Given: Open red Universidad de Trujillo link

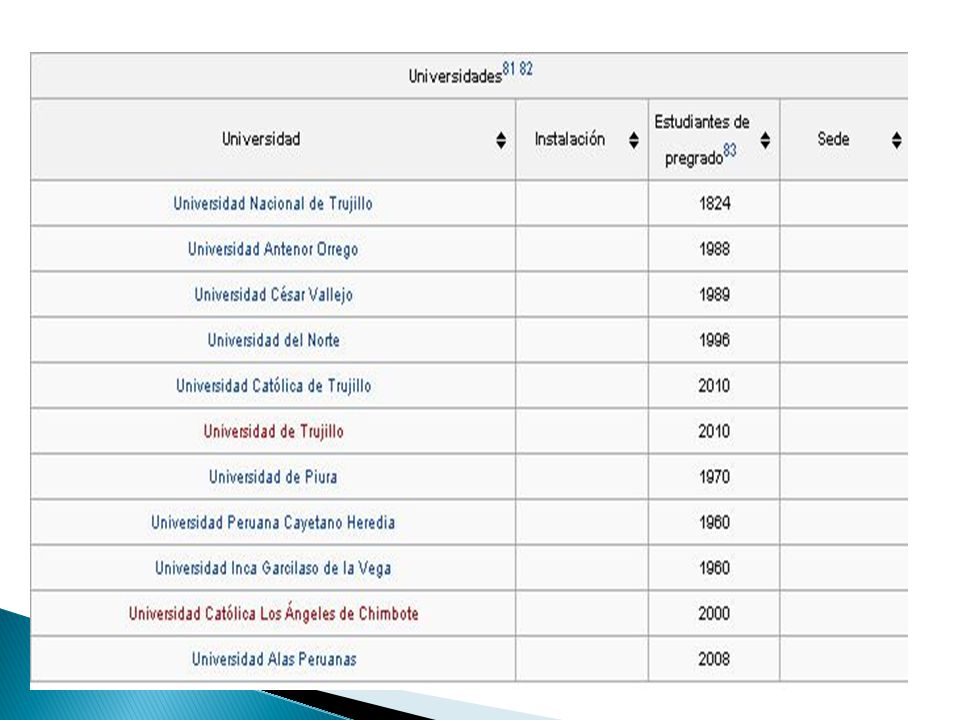Looking at the screenshot, I should [x=273, y=431].
